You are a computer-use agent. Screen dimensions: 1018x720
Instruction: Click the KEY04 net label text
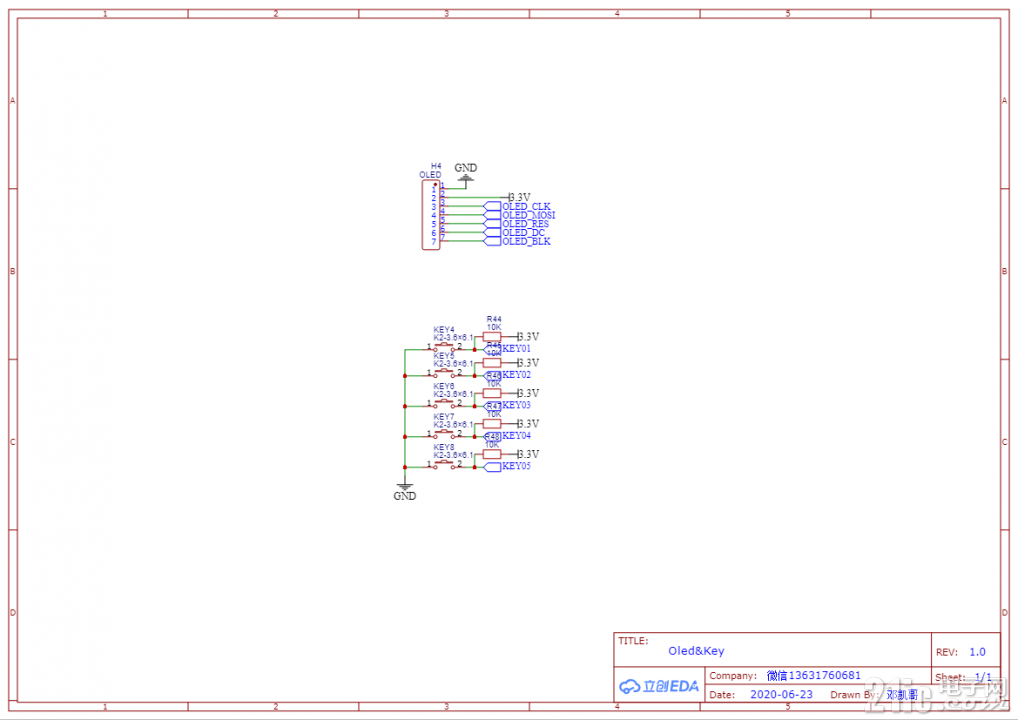(x=517, y=436)
